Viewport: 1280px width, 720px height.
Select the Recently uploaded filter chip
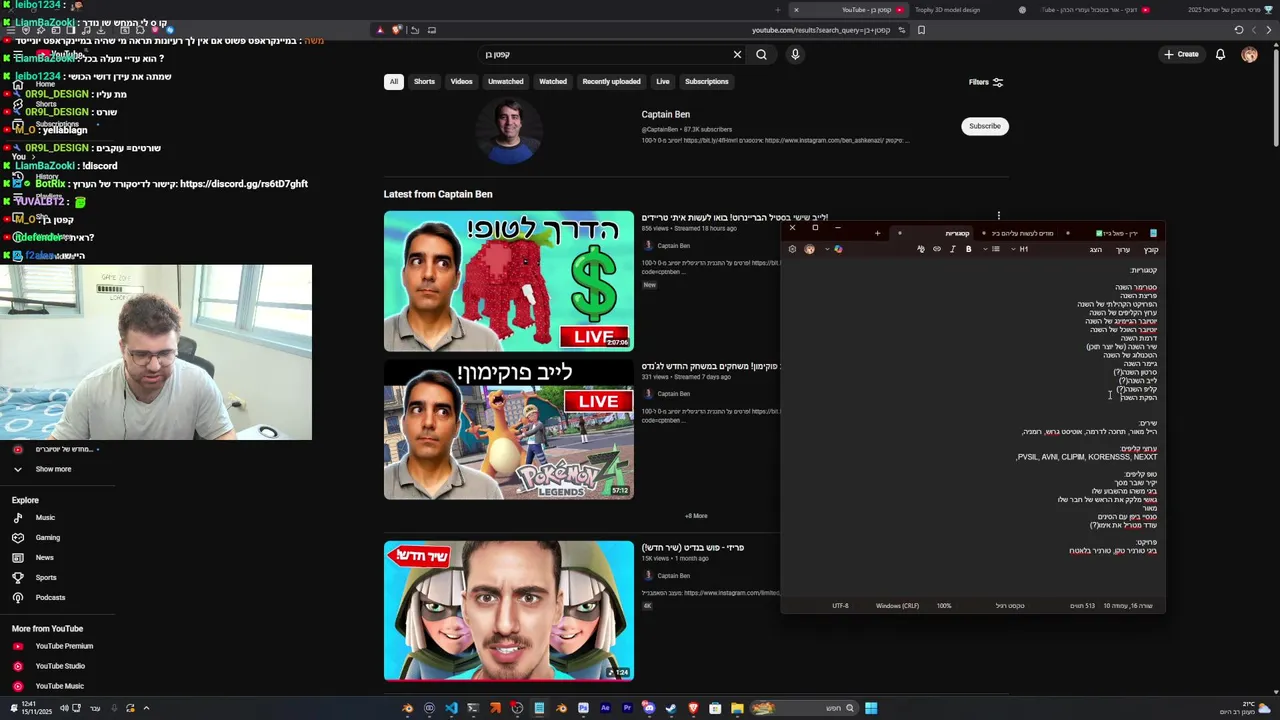click(611, 82)
